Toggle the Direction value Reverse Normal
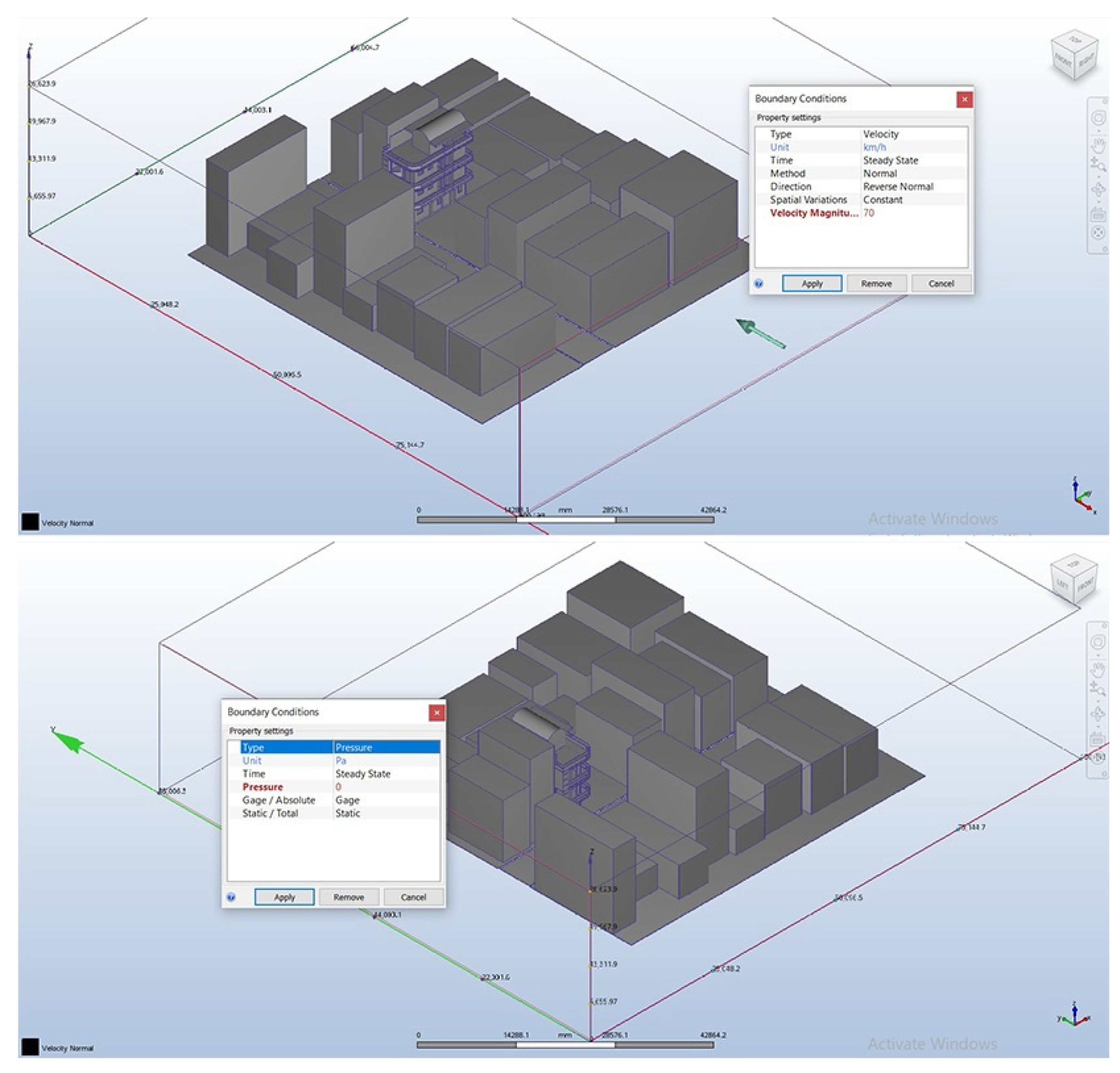Image resolution: width=1120 pixels, height=1073 pixels. (898, 186)
